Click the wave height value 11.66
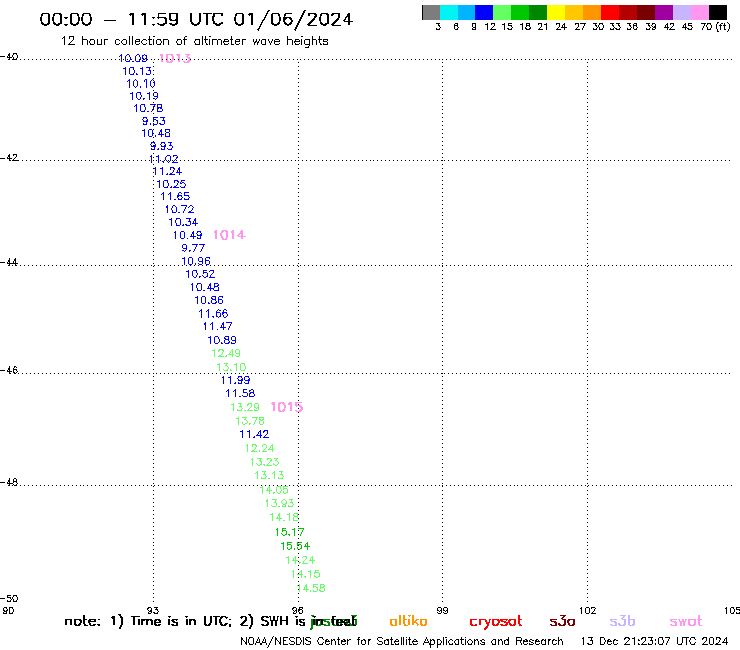Image resolution: width=740 pixels, height=650 pixels. coord(213,313)
